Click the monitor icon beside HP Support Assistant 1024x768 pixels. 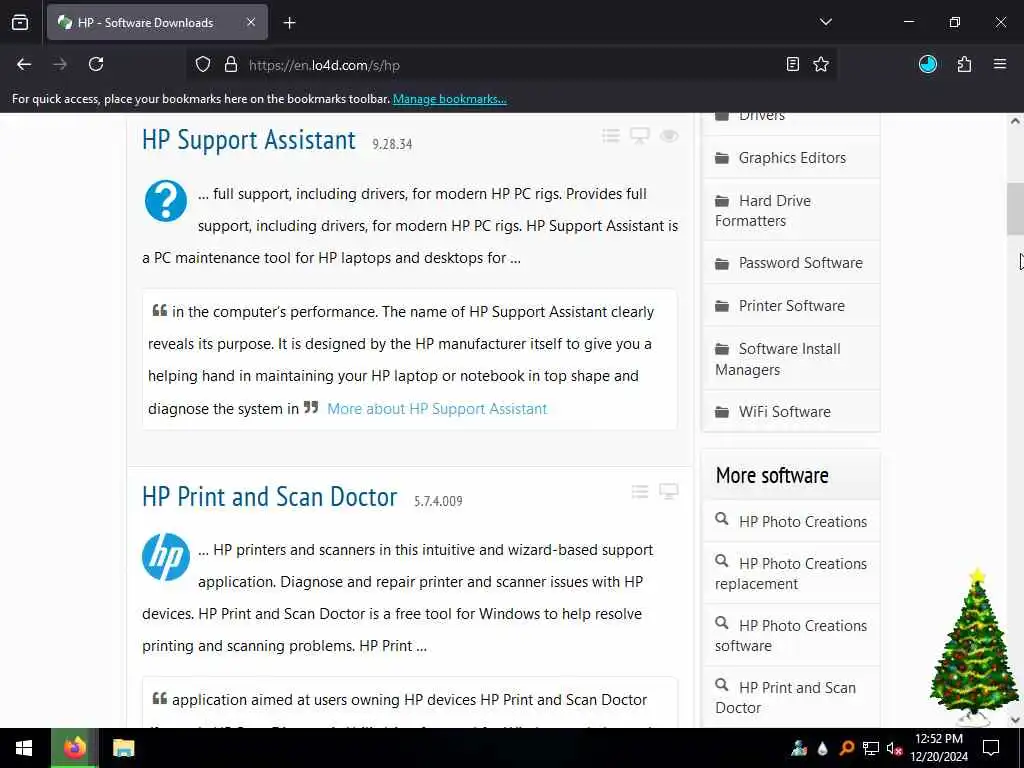639,136
